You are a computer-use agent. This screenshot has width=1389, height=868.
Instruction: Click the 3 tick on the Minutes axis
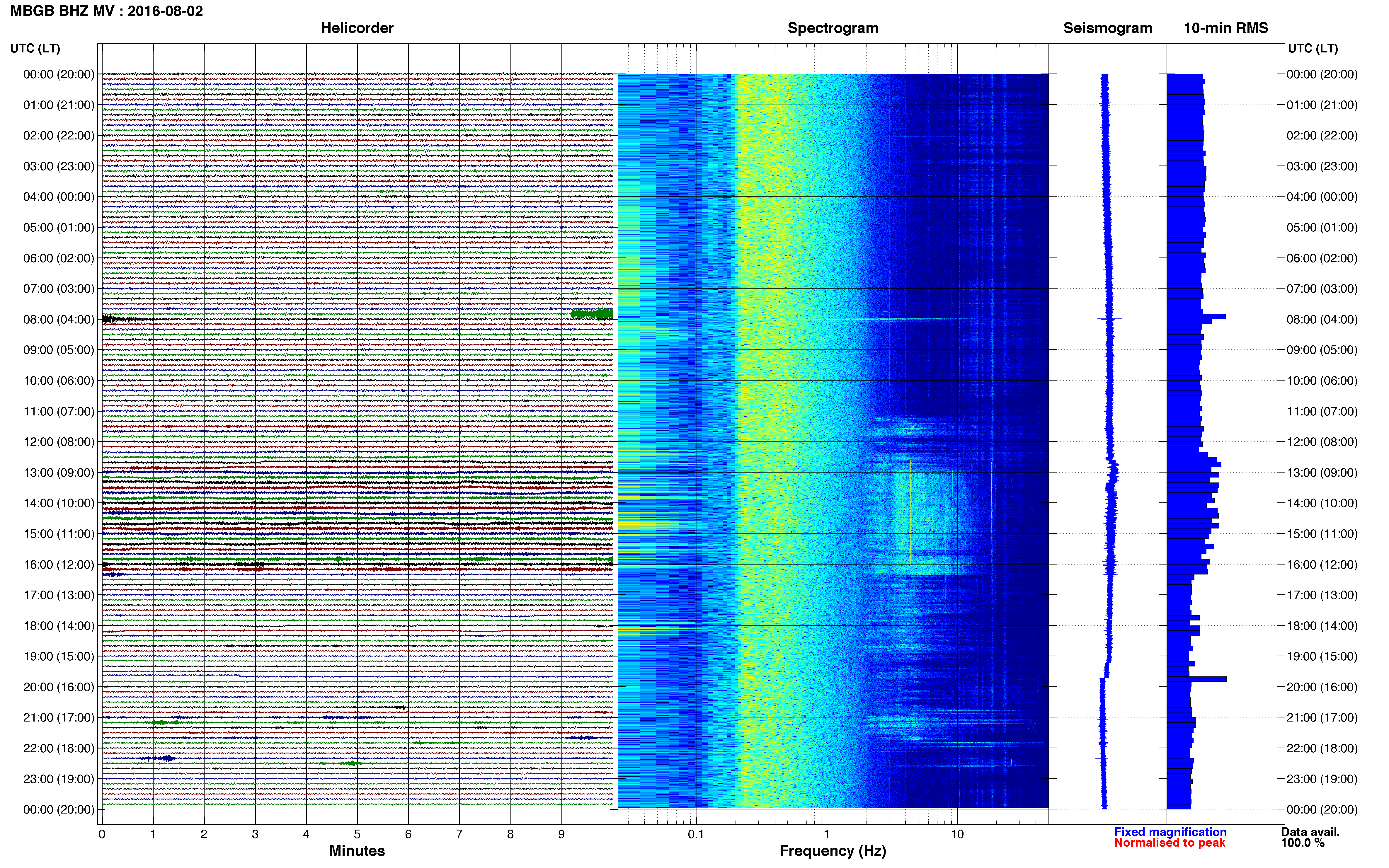tap(255, 834)
